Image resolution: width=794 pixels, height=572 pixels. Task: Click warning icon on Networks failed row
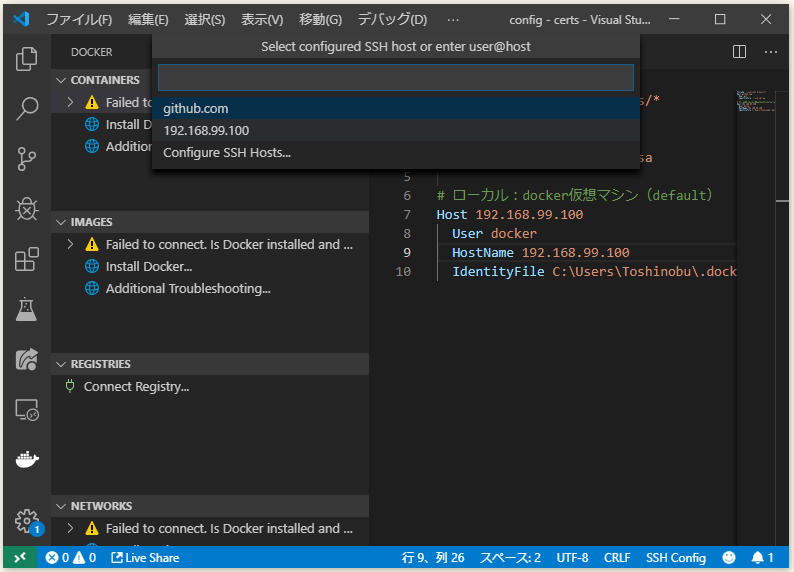click(92, 528)
